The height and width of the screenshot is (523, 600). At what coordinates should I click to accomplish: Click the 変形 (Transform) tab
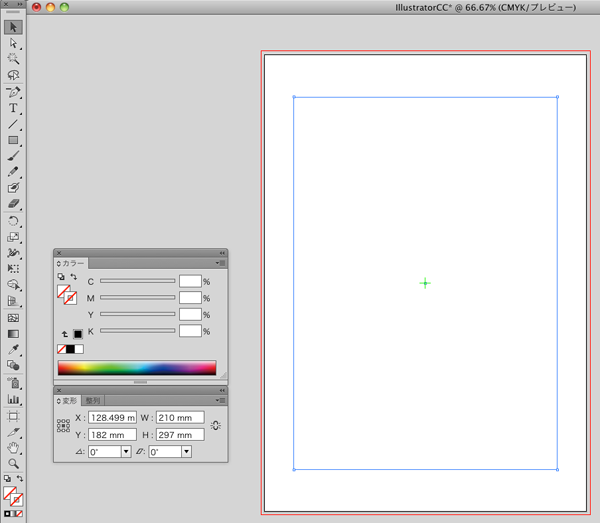coord(68,400)
